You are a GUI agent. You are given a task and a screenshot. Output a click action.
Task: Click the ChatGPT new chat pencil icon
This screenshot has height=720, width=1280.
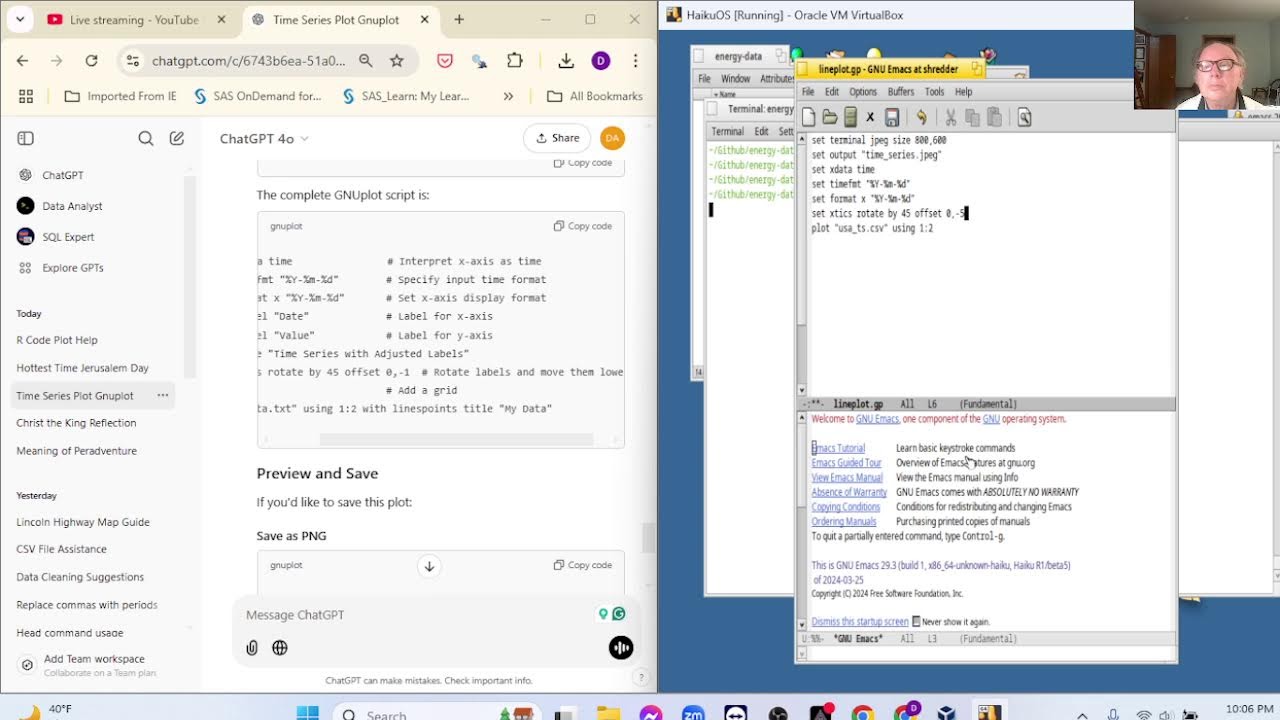point(177,138)
